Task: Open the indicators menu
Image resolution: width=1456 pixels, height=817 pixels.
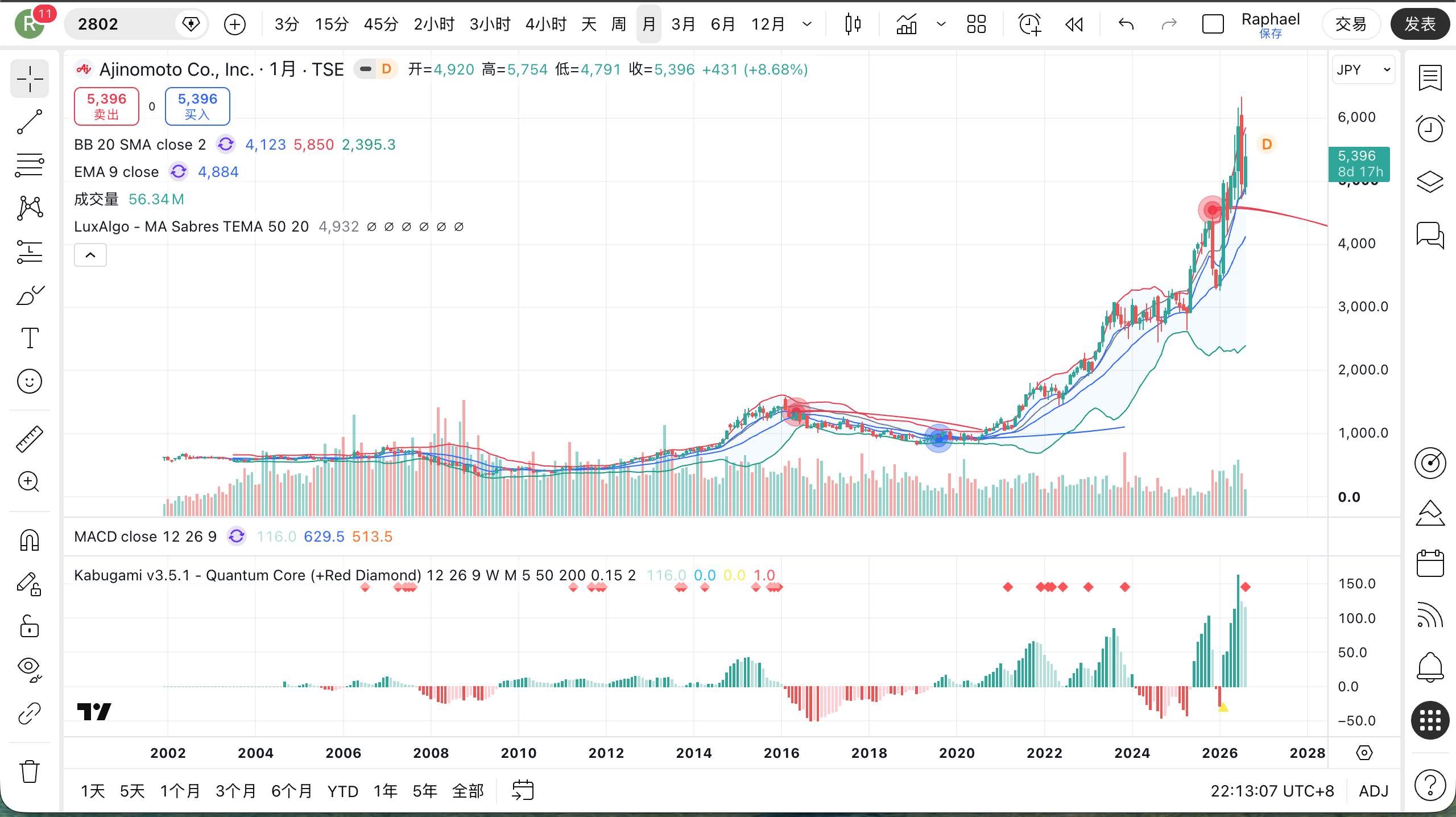Action: (907, 24)
